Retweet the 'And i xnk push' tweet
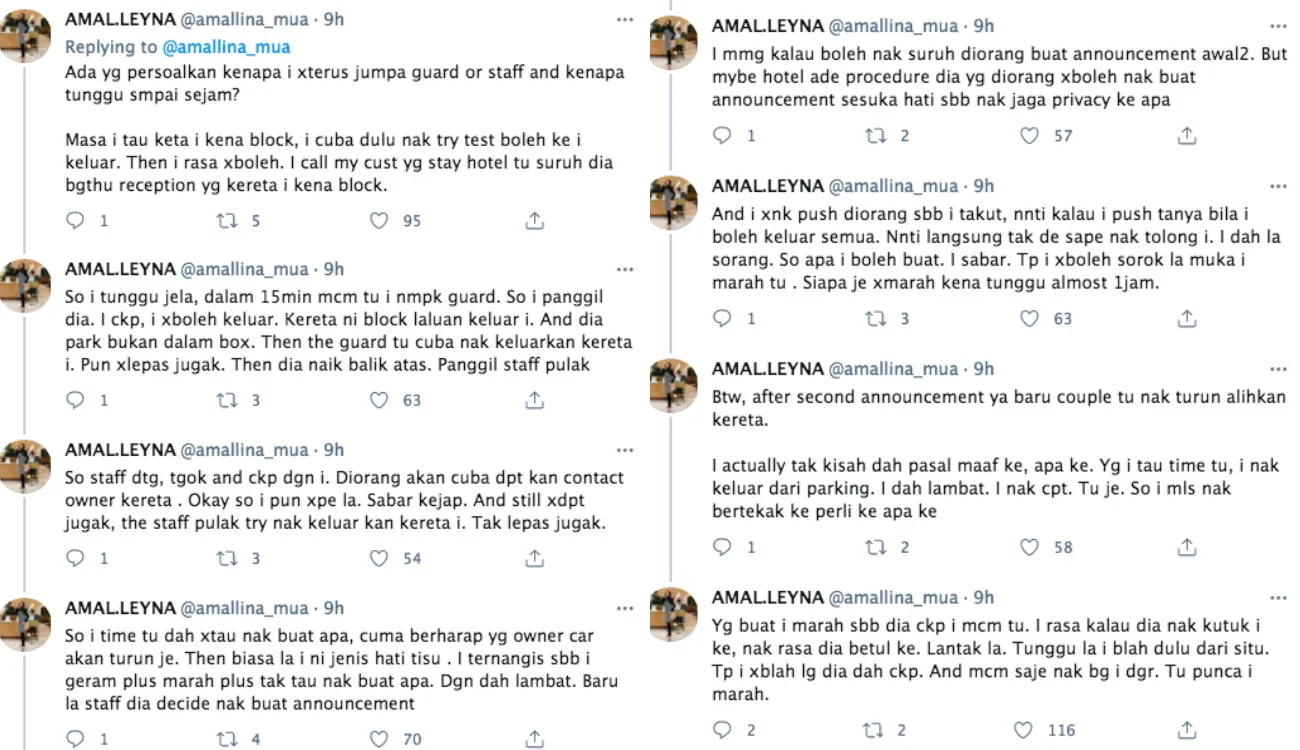Screen dimensions: 1300x750 [x=876, y=318]
